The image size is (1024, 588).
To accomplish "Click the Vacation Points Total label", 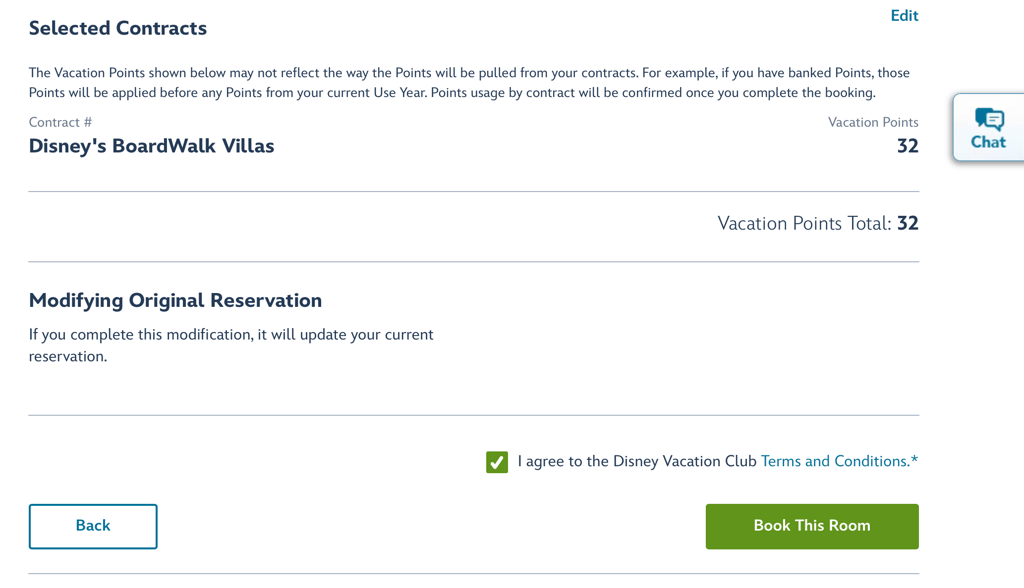I will [803, 223].
